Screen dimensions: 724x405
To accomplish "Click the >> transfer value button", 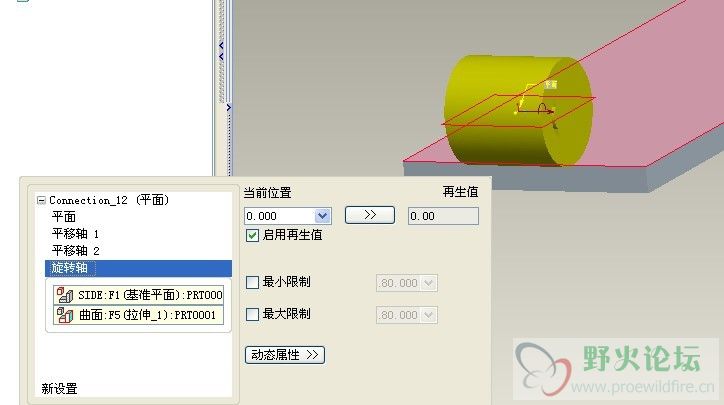I will pos(370,215).
